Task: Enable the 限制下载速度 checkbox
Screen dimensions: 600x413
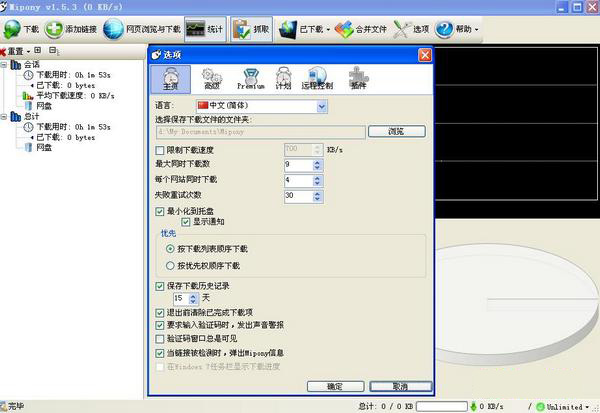Action: pos(160,150)
